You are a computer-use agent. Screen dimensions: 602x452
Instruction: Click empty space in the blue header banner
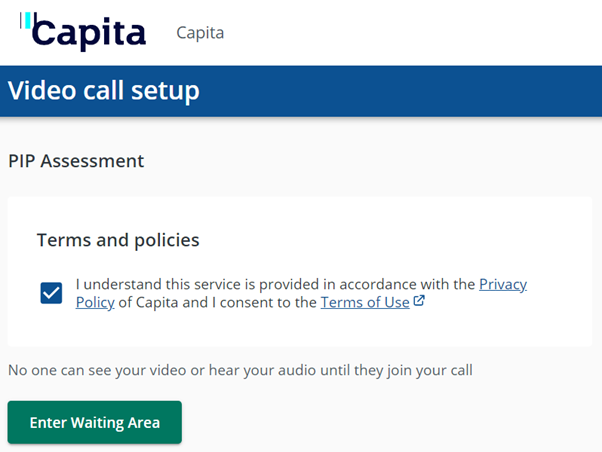420,91
